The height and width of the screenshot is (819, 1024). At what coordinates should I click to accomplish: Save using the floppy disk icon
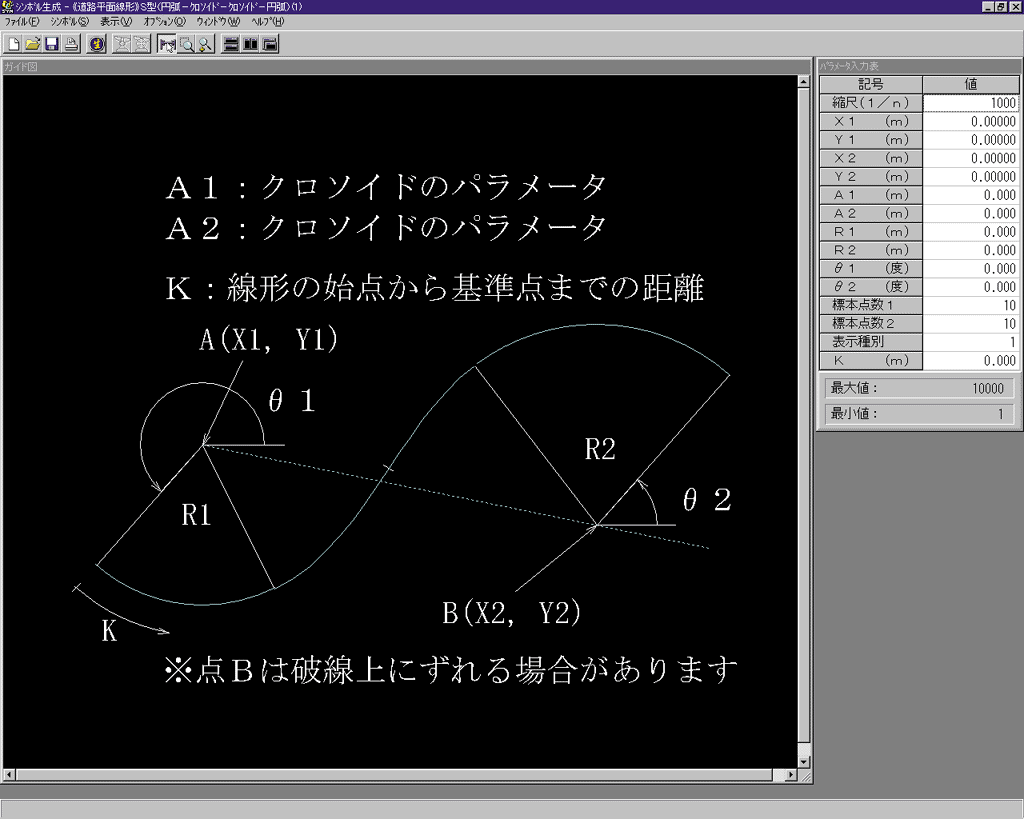pyautogui.click(x=50, y=44)
